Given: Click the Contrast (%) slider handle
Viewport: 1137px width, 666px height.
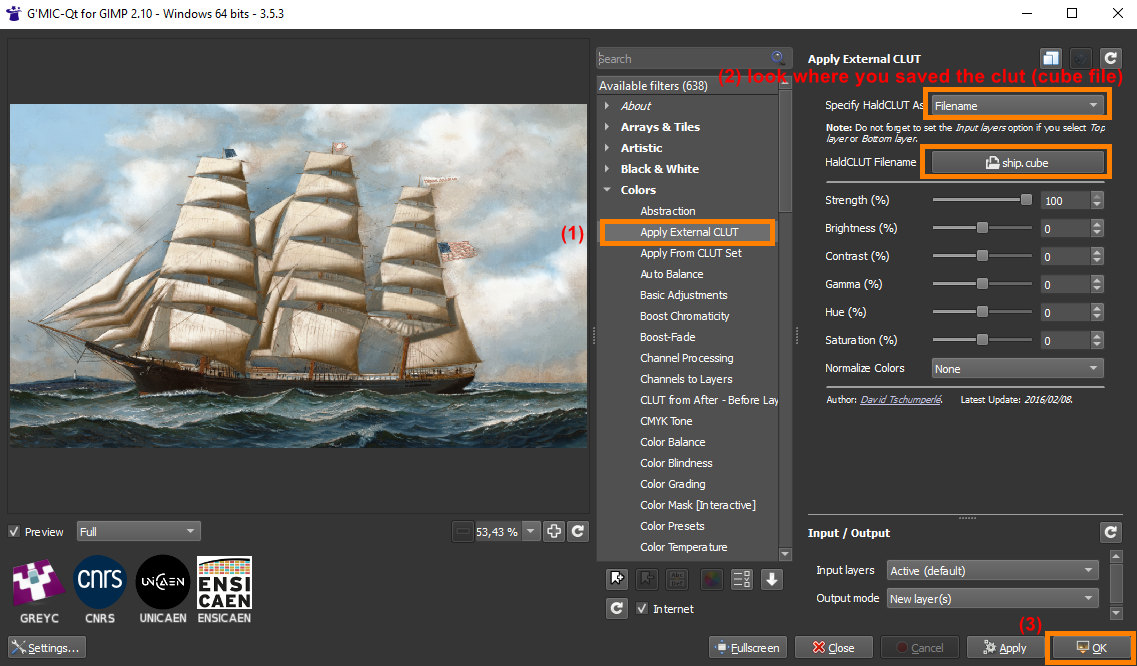Looking at the screenshot, I should click(982, 256).
